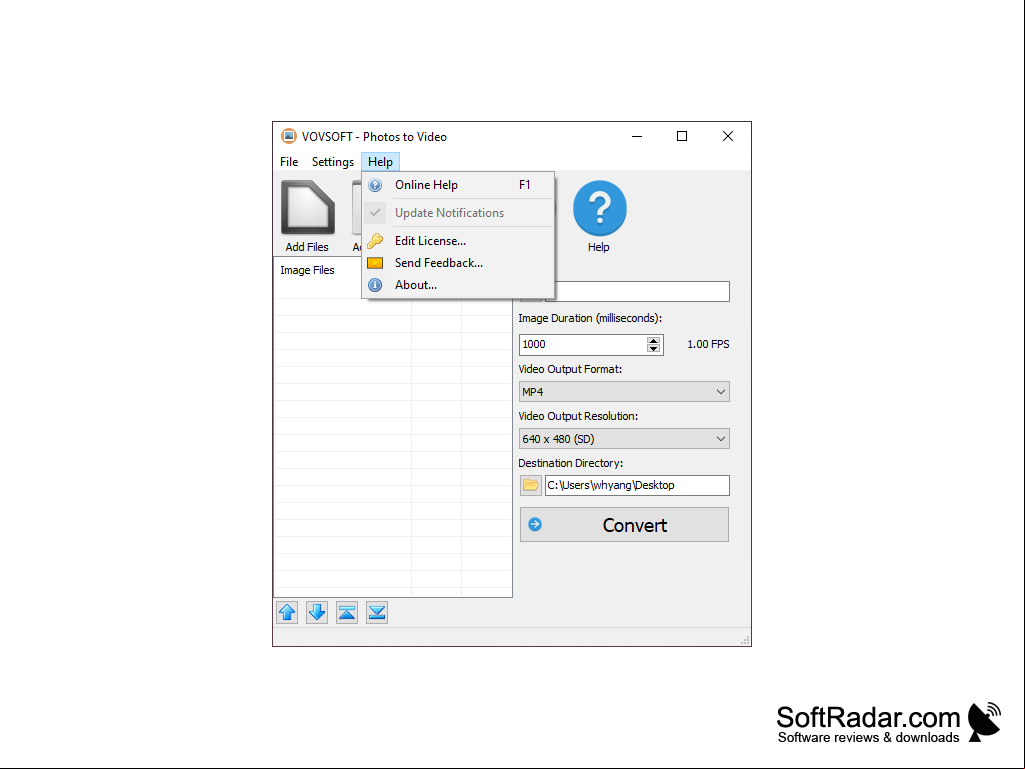Minimize the Photos to Video window

point(637,136)
